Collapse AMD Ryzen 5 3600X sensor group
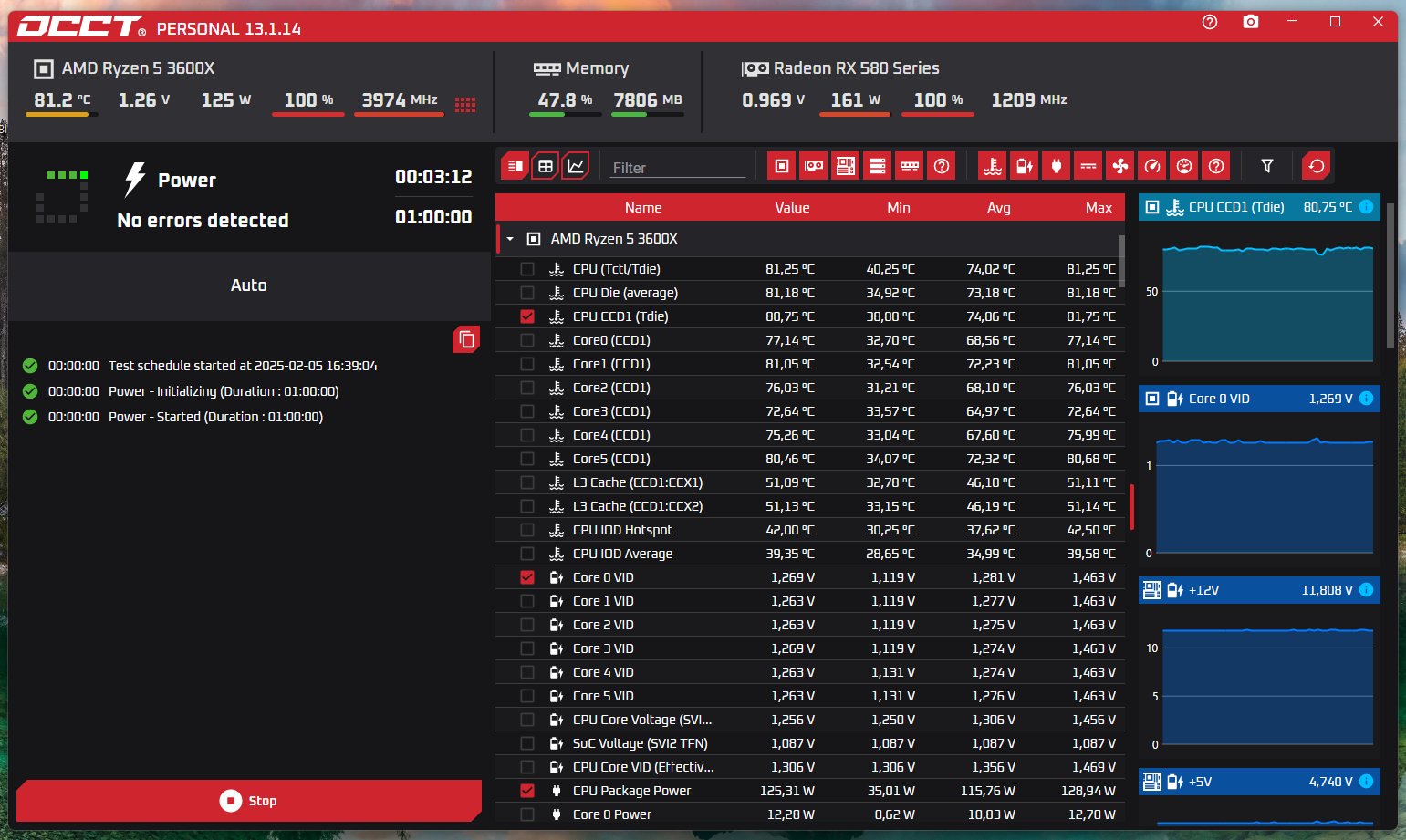Image resolution: width=1406 pixels, height=840 pixels. [510, 239]
